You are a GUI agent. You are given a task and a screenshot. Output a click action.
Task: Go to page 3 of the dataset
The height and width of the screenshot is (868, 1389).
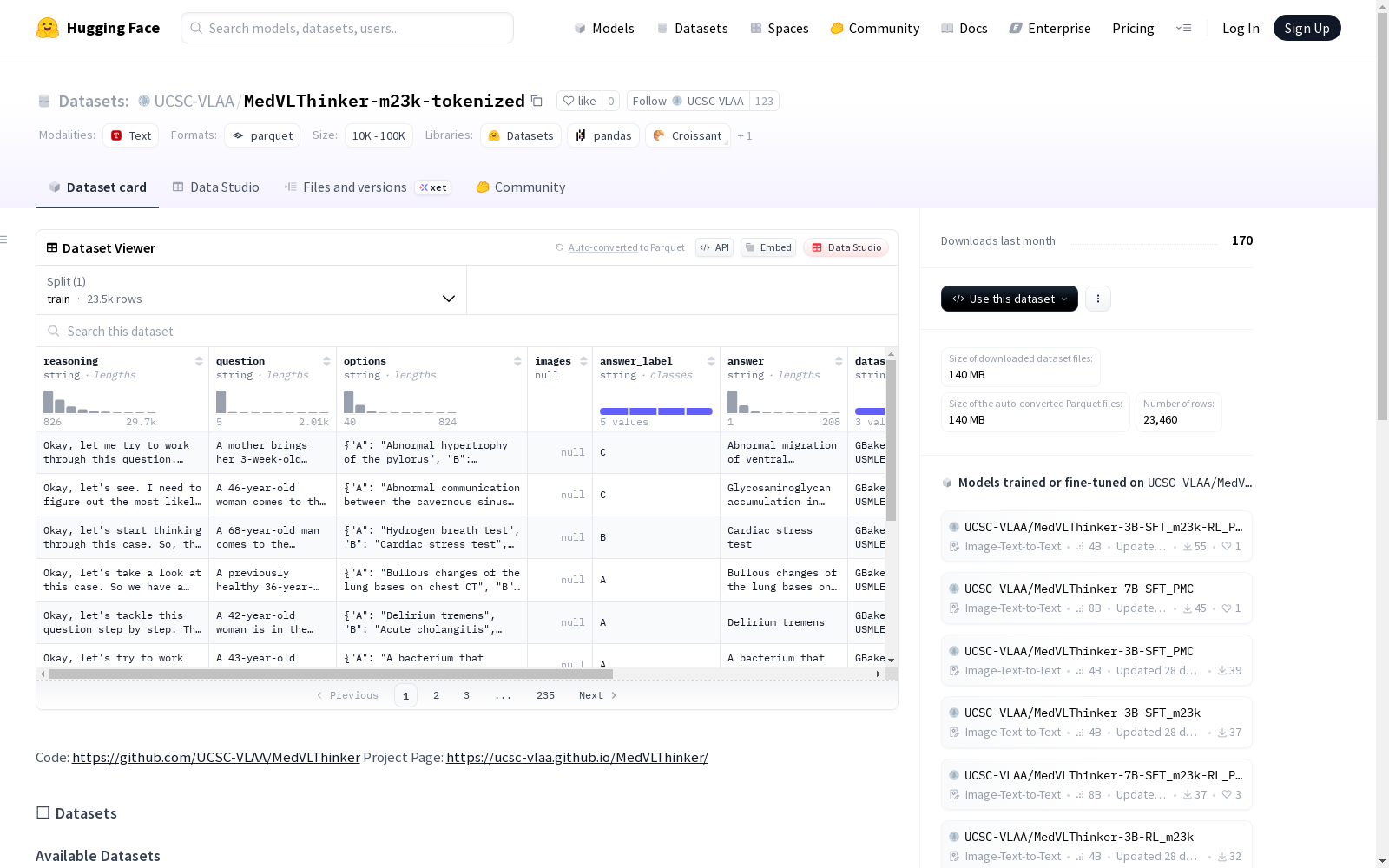[466, 695]
